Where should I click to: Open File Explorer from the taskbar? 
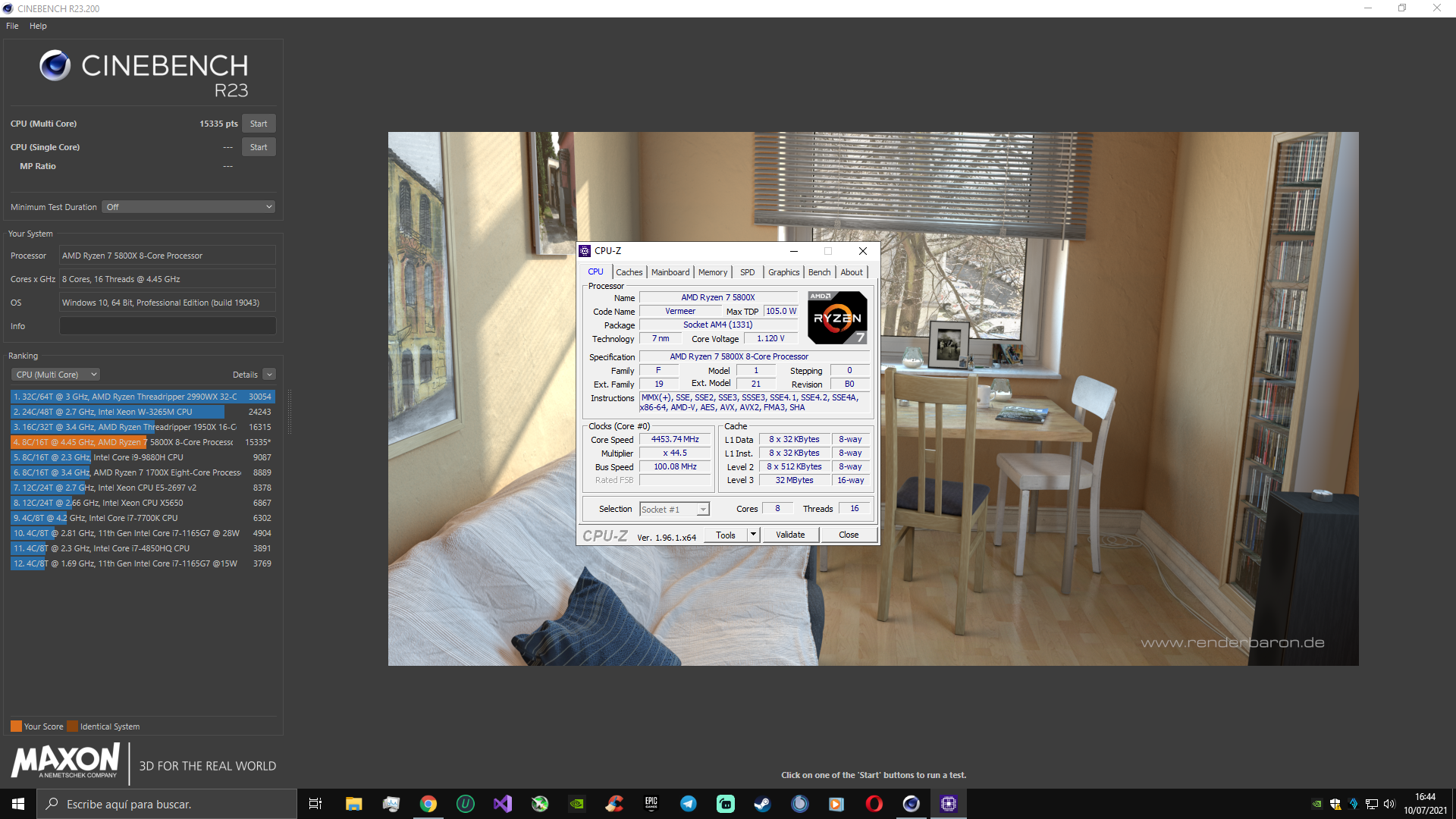pos(353,804)
